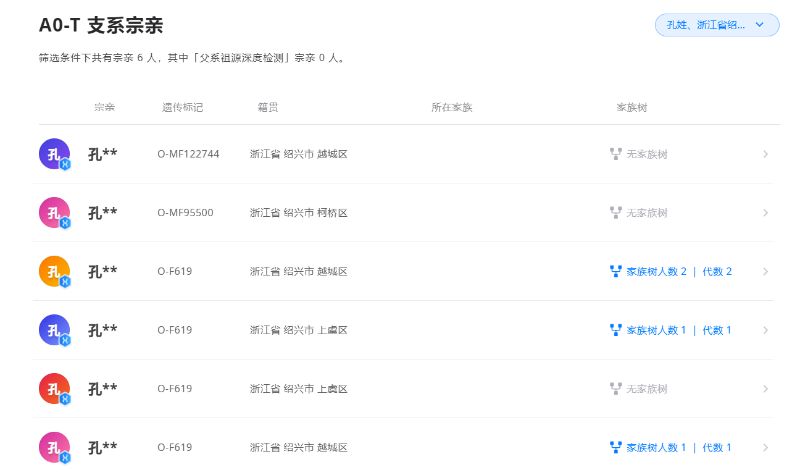Select haplogroup O-MF122744 text
800x475 pixels.
click(x=188, y=154)
